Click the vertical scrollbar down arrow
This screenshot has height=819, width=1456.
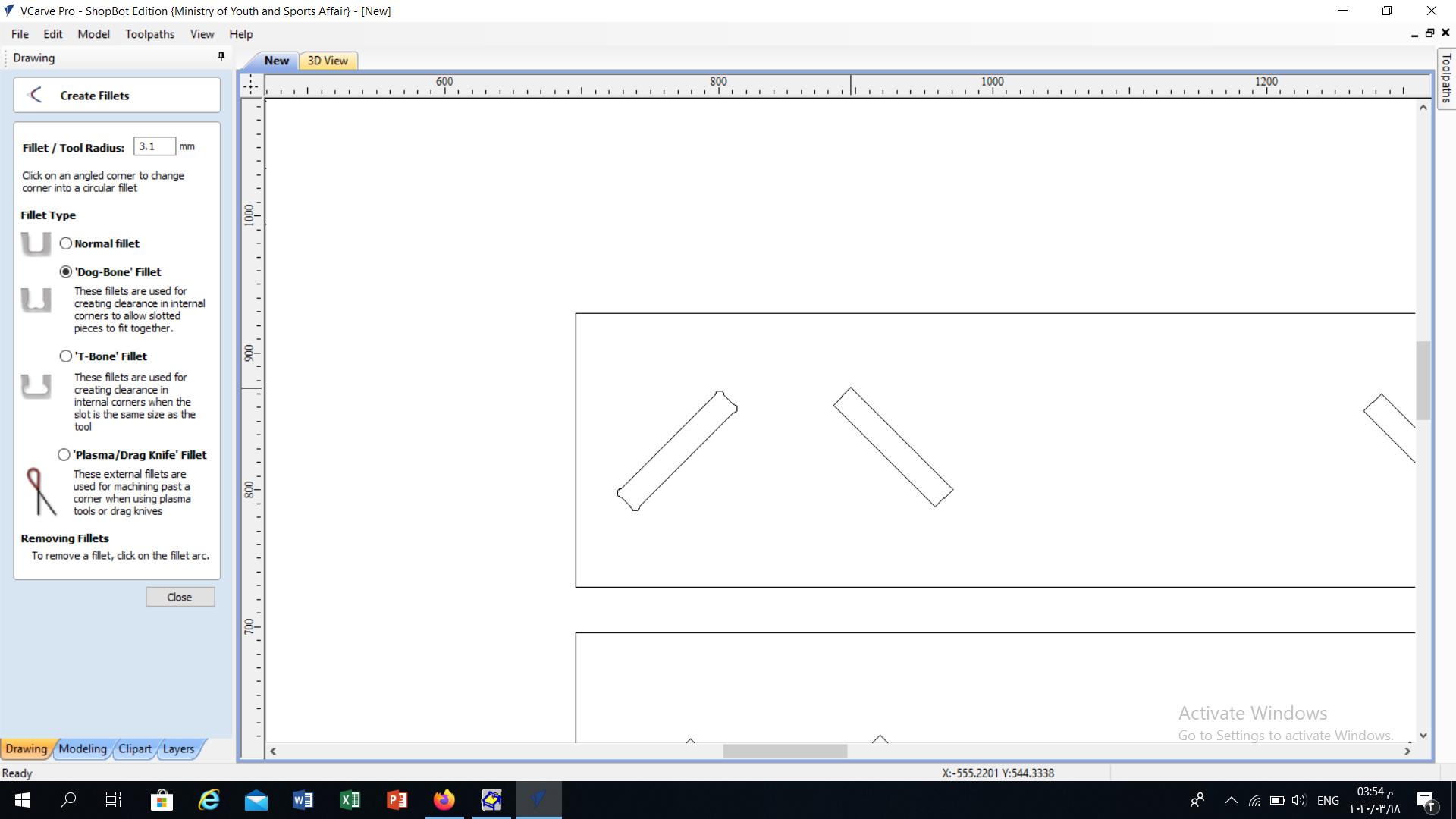point(1423,735)
